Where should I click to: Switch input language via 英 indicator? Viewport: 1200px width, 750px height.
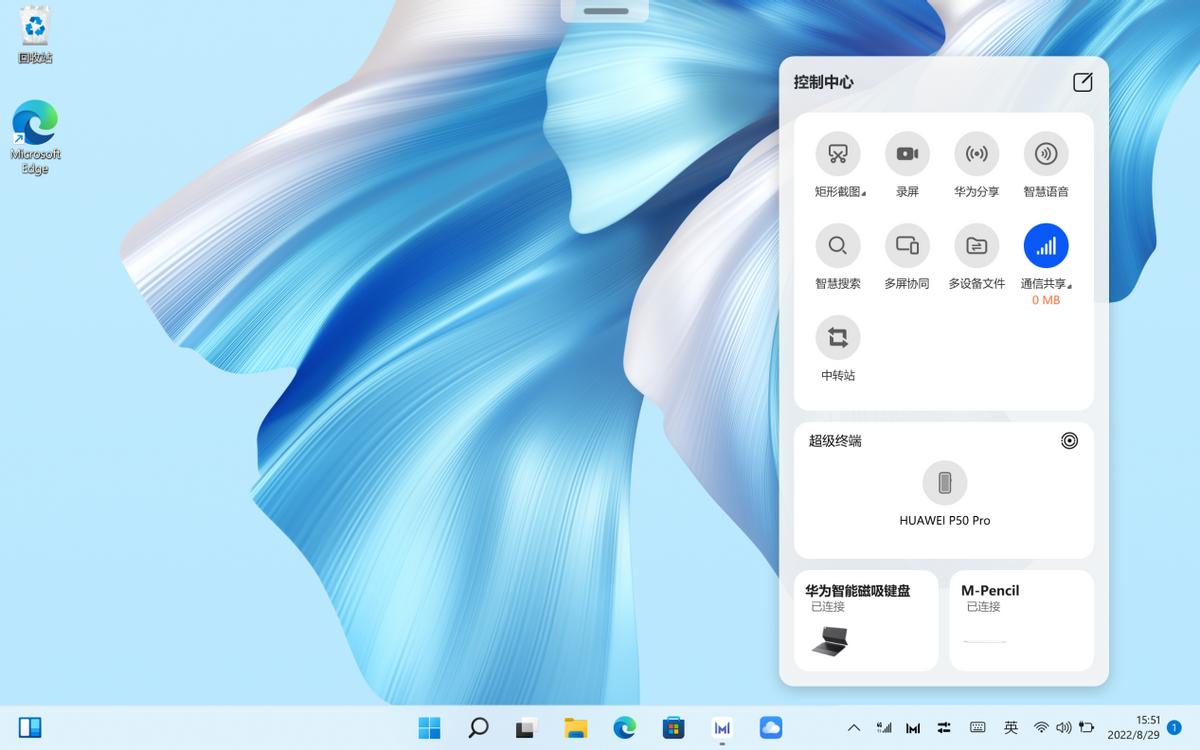(1011, 728)
